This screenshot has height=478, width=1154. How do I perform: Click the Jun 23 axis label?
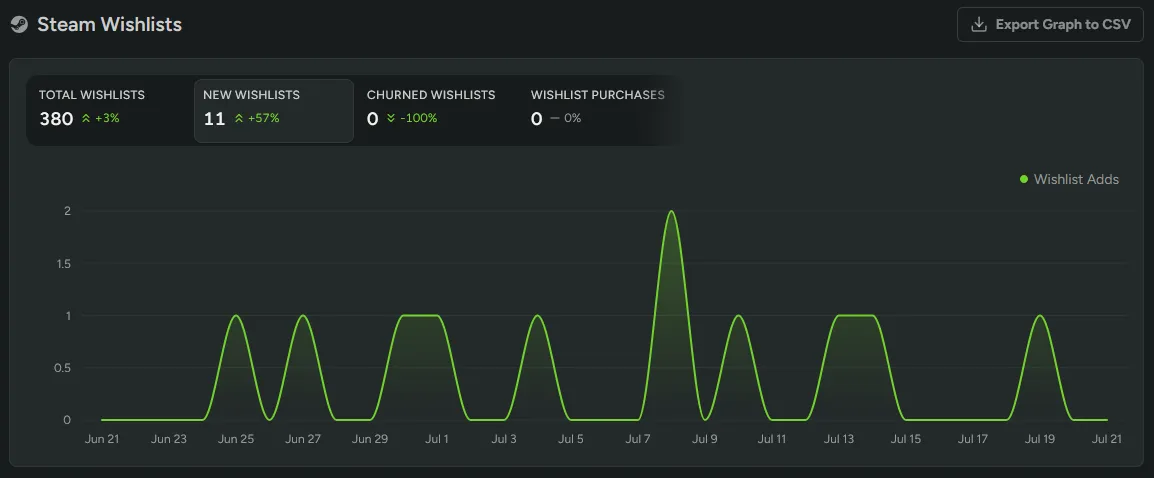click(169, 439)
